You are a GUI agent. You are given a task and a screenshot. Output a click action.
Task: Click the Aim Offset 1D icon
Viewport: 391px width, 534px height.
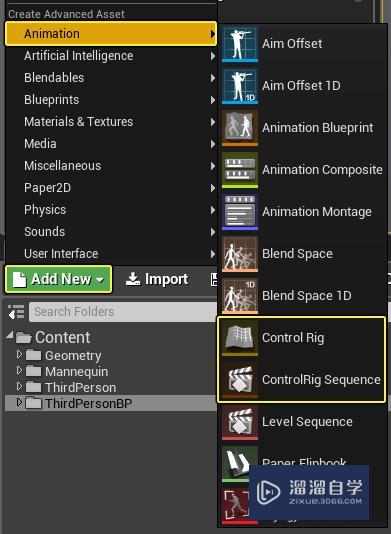[240, 85]
